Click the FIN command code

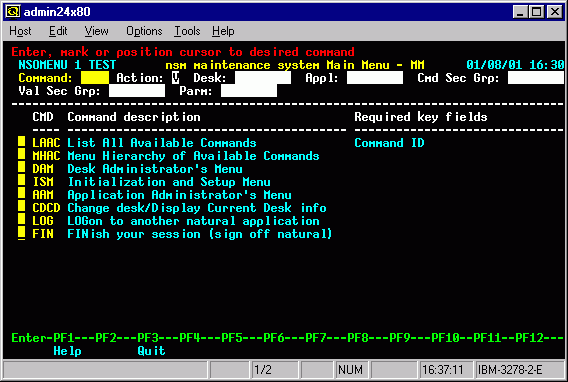point(43,234)
